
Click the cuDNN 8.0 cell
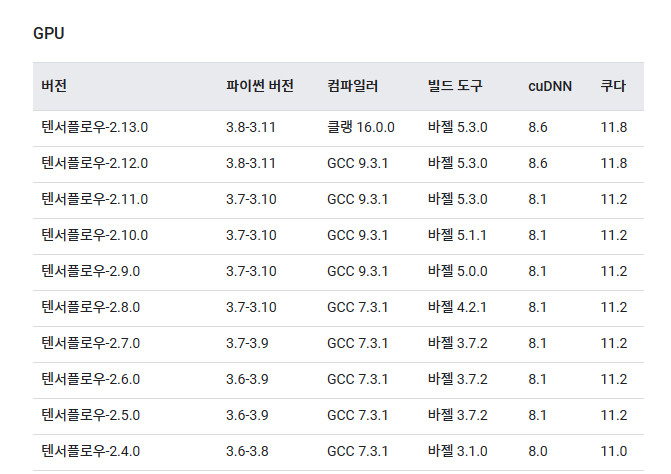point(537,451)
